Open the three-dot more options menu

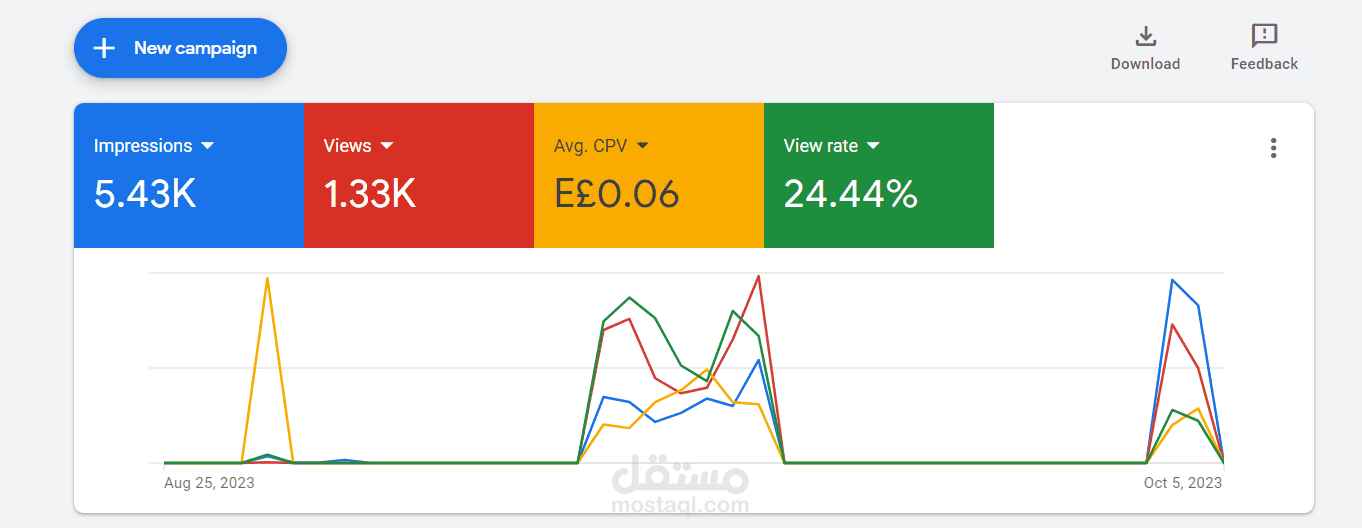coord(1273,148)
